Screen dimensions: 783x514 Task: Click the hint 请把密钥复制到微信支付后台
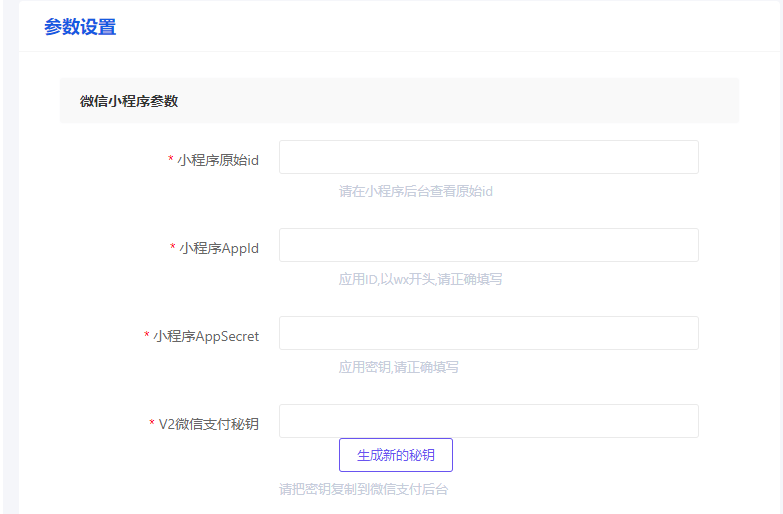[363, 490]
